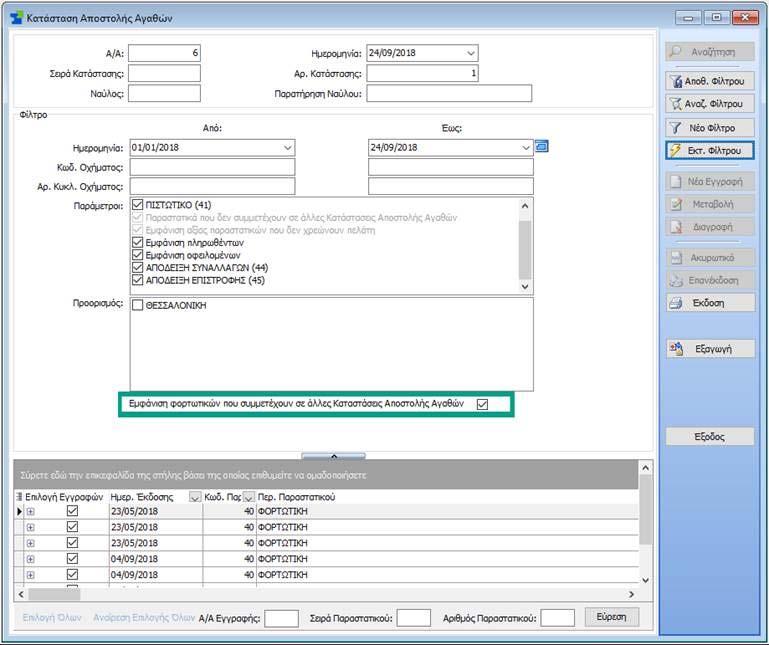Viewport: 769px width, 645px height.
Task: Run the filter using Εκτ. Φίλτρου
Action: point(709,151)
